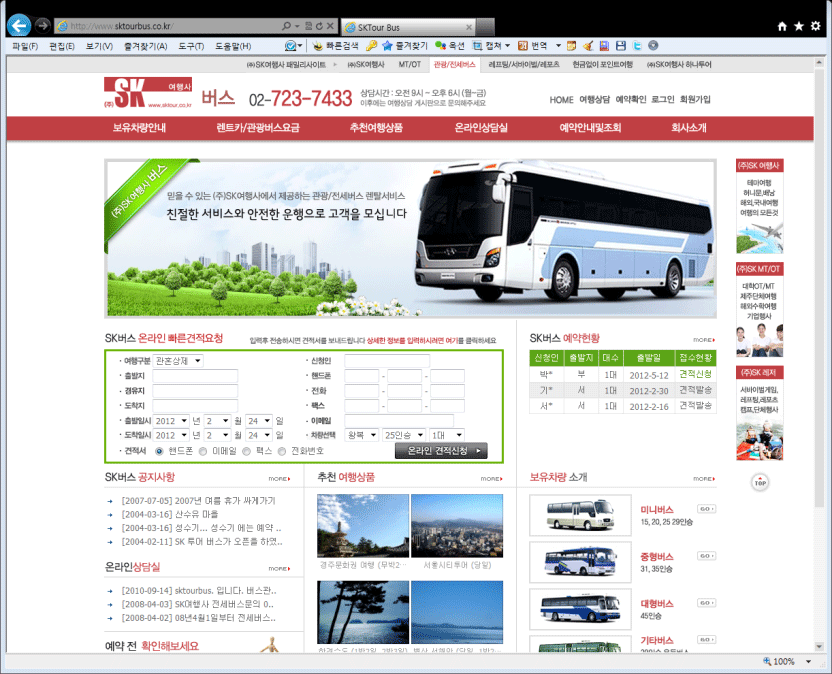Image resolution: width=832 pixels, height=674 pixels.
Task: Click the key icon in toolbar
Action: [x=371, y=46]
